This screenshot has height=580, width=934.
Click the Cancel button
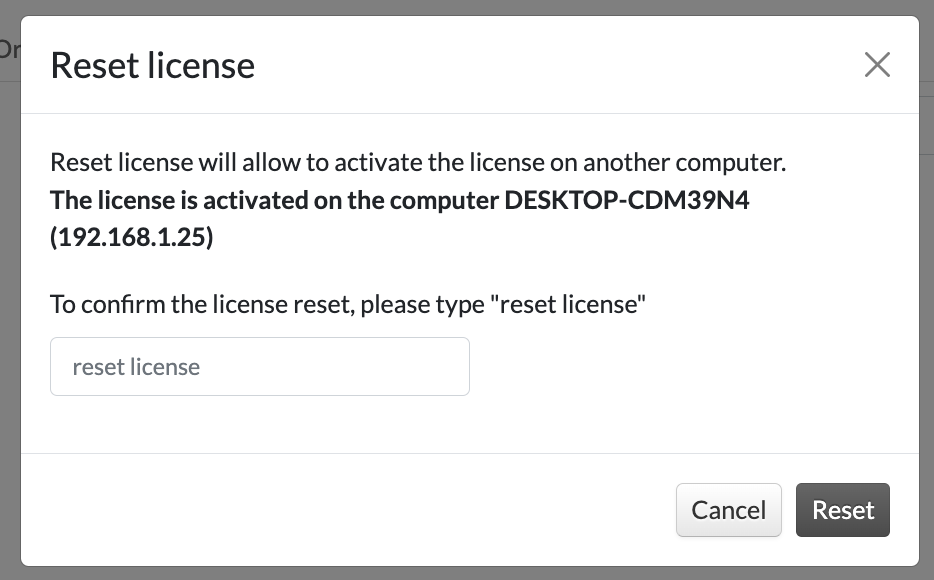coord(728,510)
